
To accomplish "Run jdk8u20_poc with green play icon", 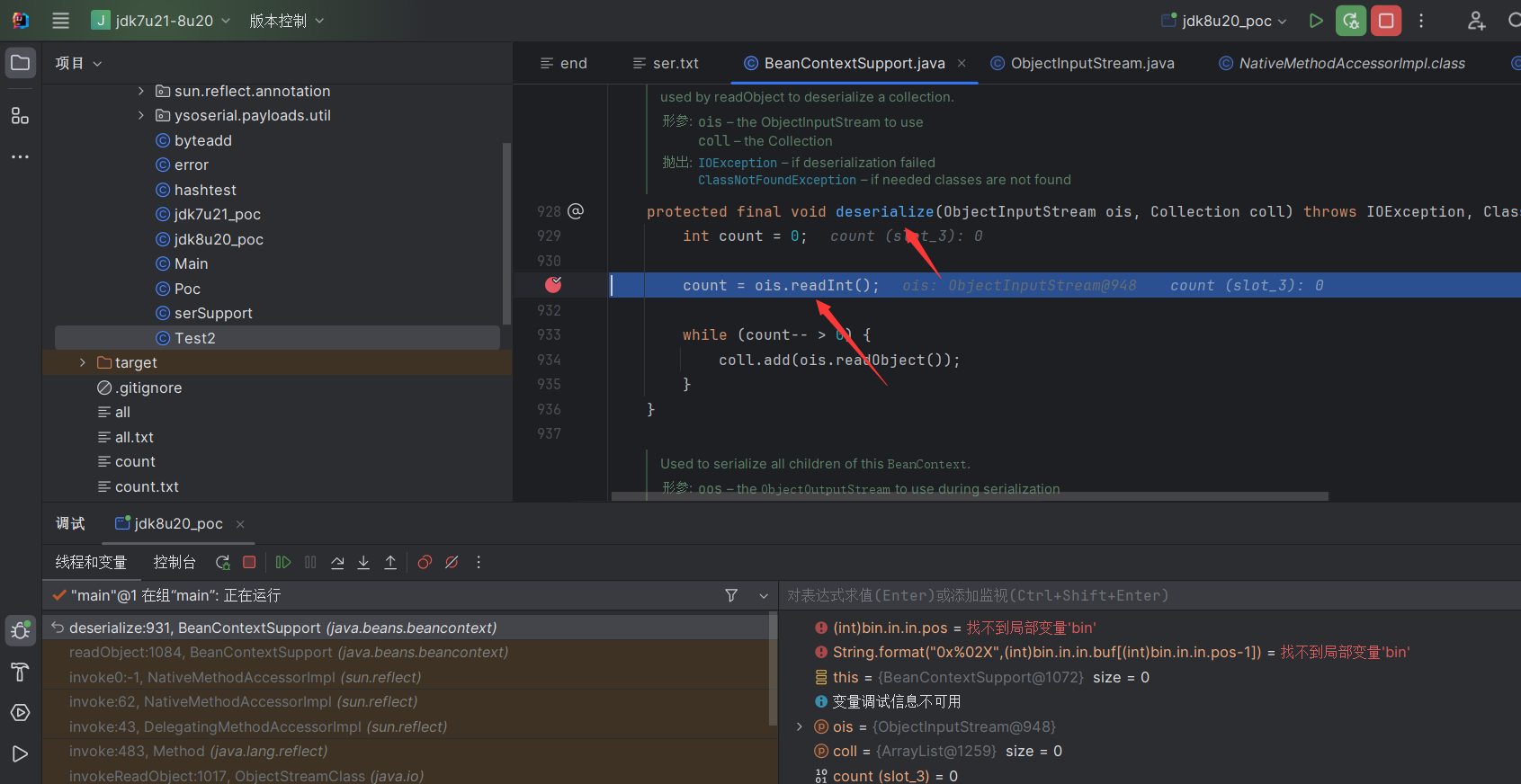I will pos(1316,21).
